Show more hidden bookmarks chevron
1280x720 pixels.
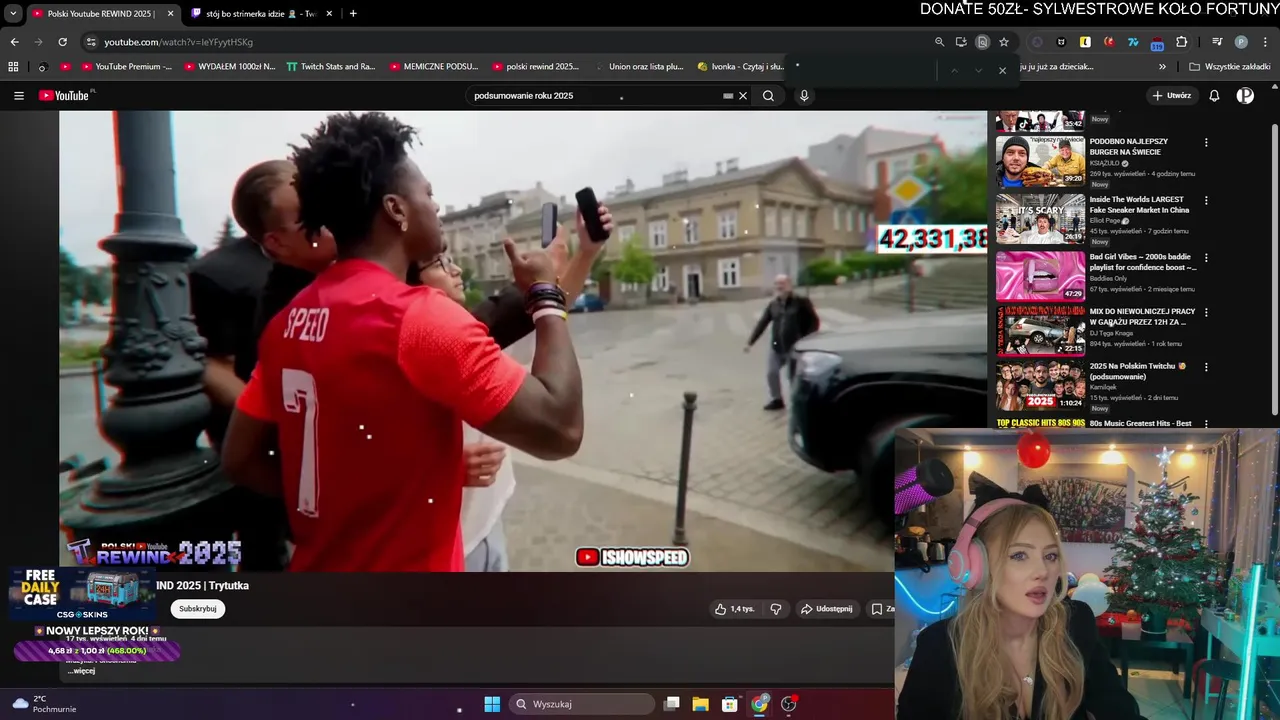click(x=1162, y=67)
